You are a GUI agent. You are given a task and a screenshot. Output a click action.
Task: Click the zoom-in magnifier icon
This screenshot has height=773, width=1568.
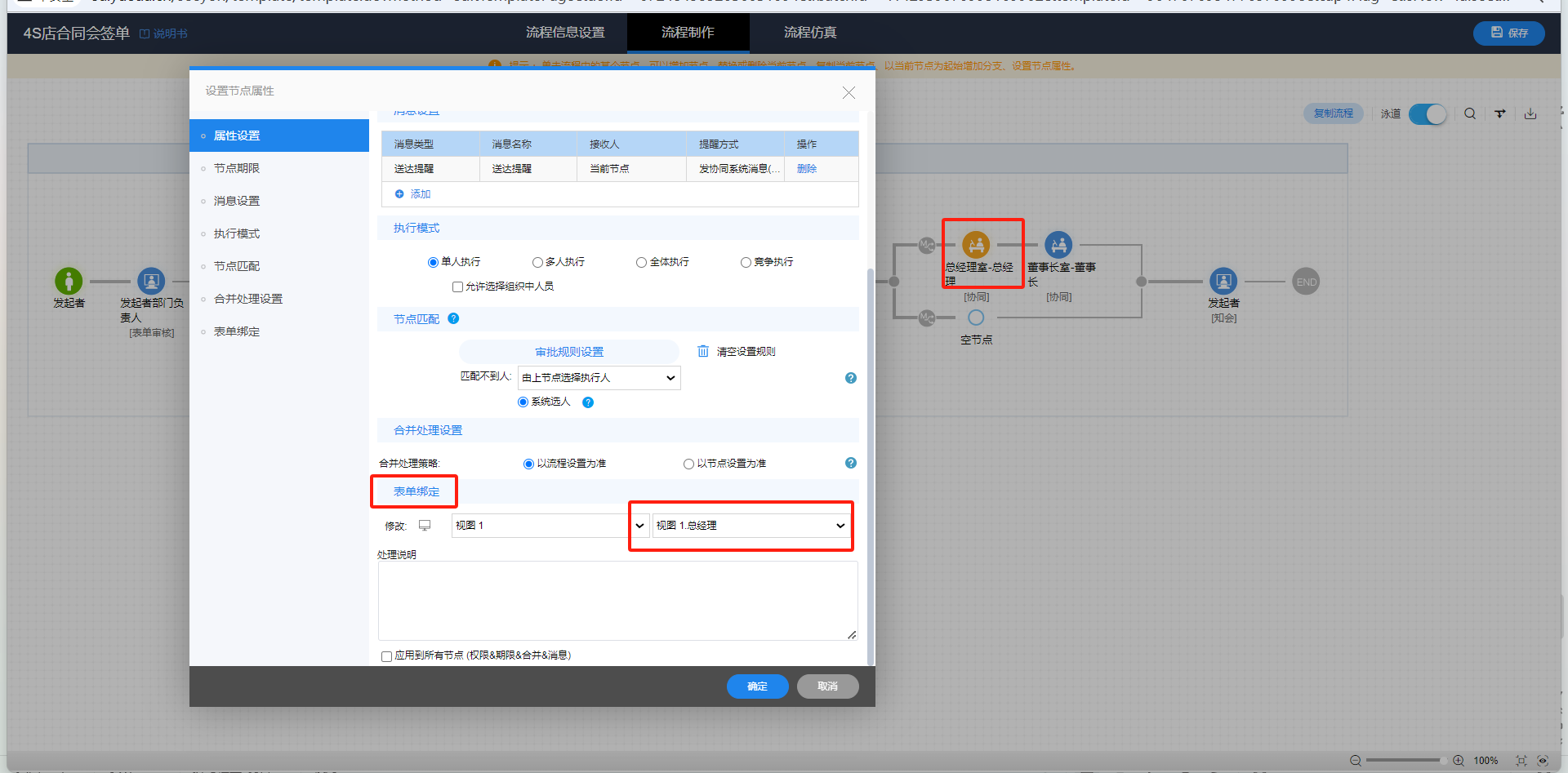pyautogui.click(x=1458, y=760)
